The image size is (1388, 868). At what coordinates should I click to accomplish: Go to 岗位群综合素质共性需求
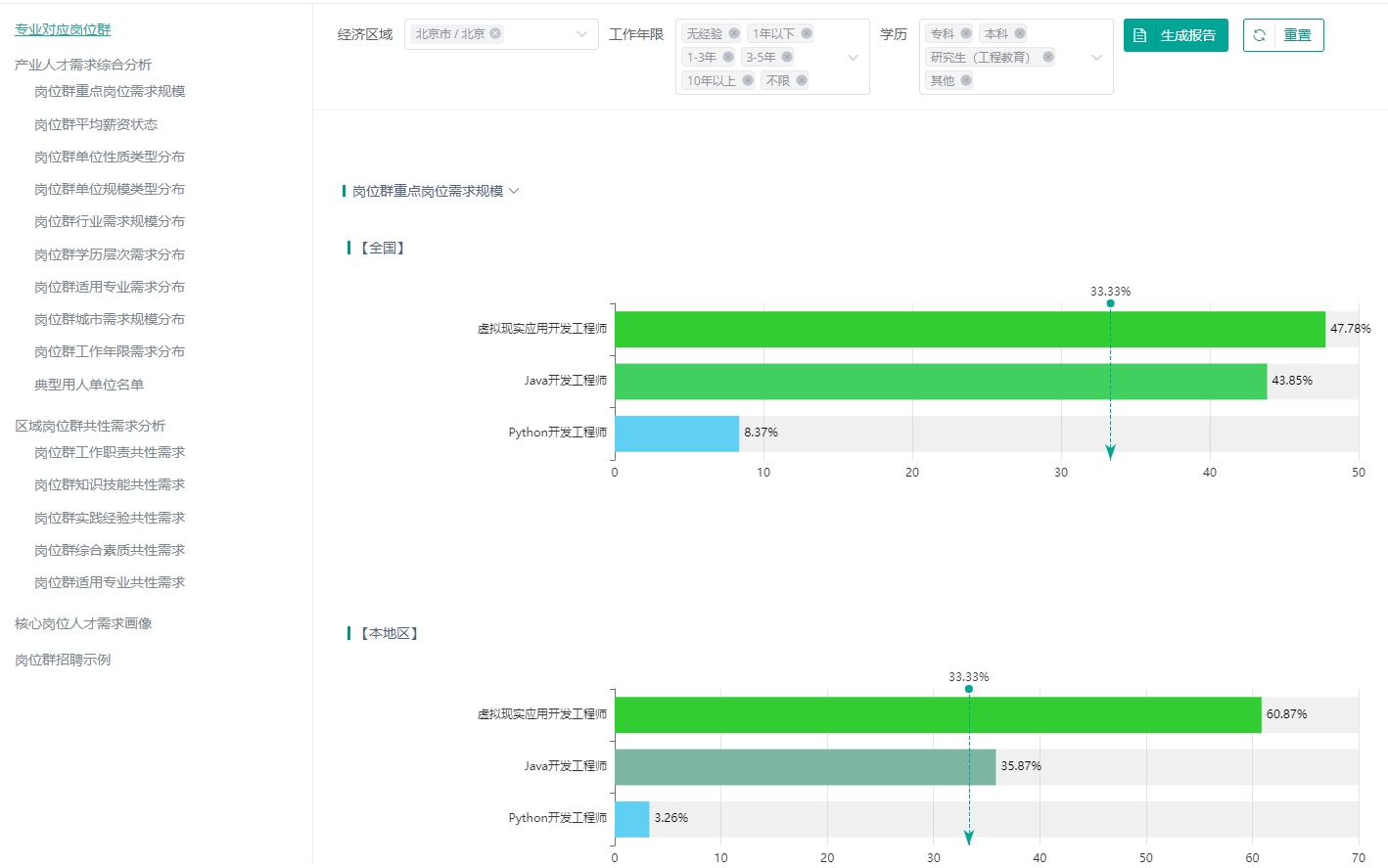[x=110, y=550]
